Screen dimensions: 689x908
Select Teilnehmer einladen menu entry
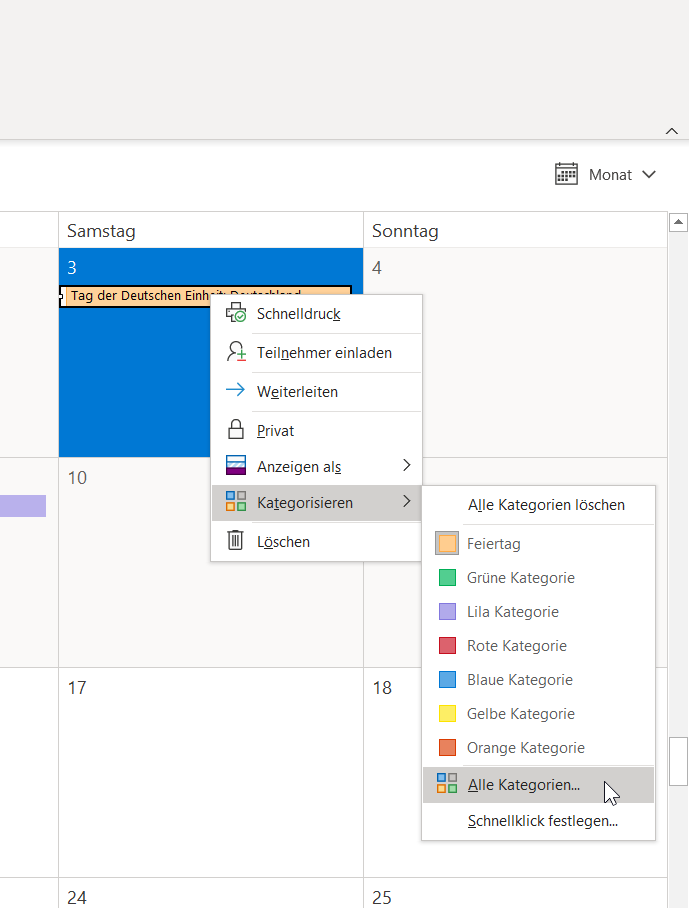click(x=317, y=353)
